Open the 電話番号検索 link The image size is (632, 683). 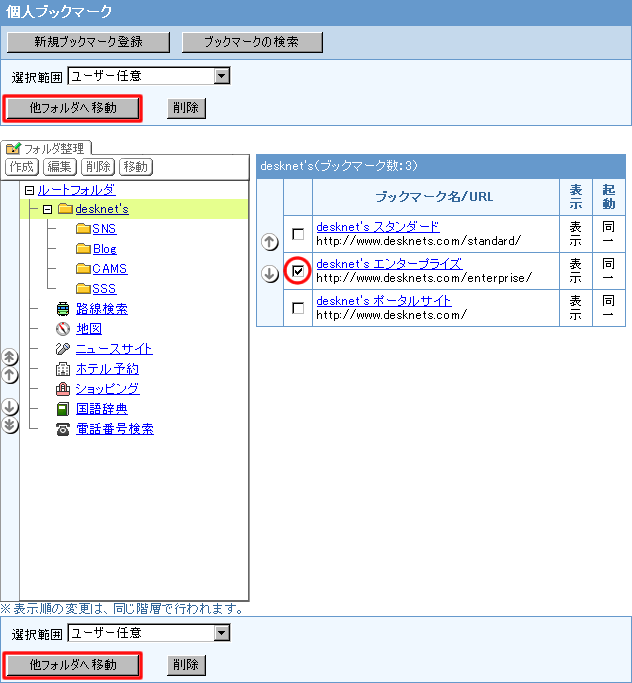pyautogui.click(x=115, y=429)
